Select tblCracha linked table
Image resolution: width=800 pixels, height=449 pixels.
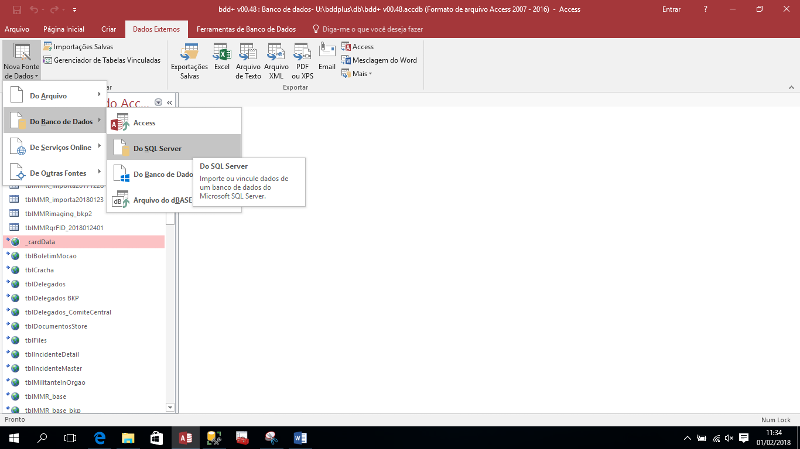[x=84, y=270]
